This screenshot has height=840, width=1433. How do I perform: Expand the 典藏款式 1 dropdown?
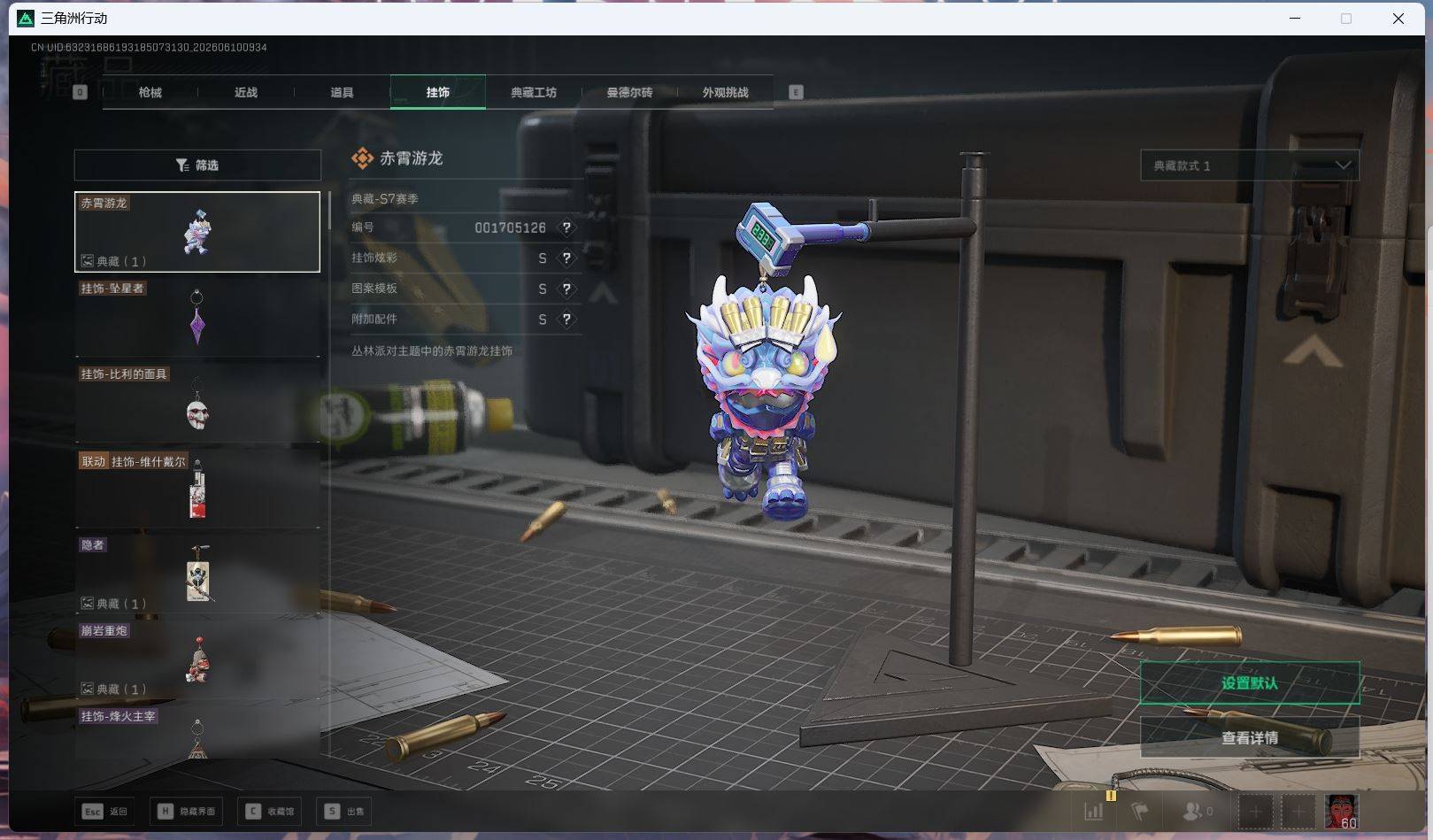click(1250, 166)
